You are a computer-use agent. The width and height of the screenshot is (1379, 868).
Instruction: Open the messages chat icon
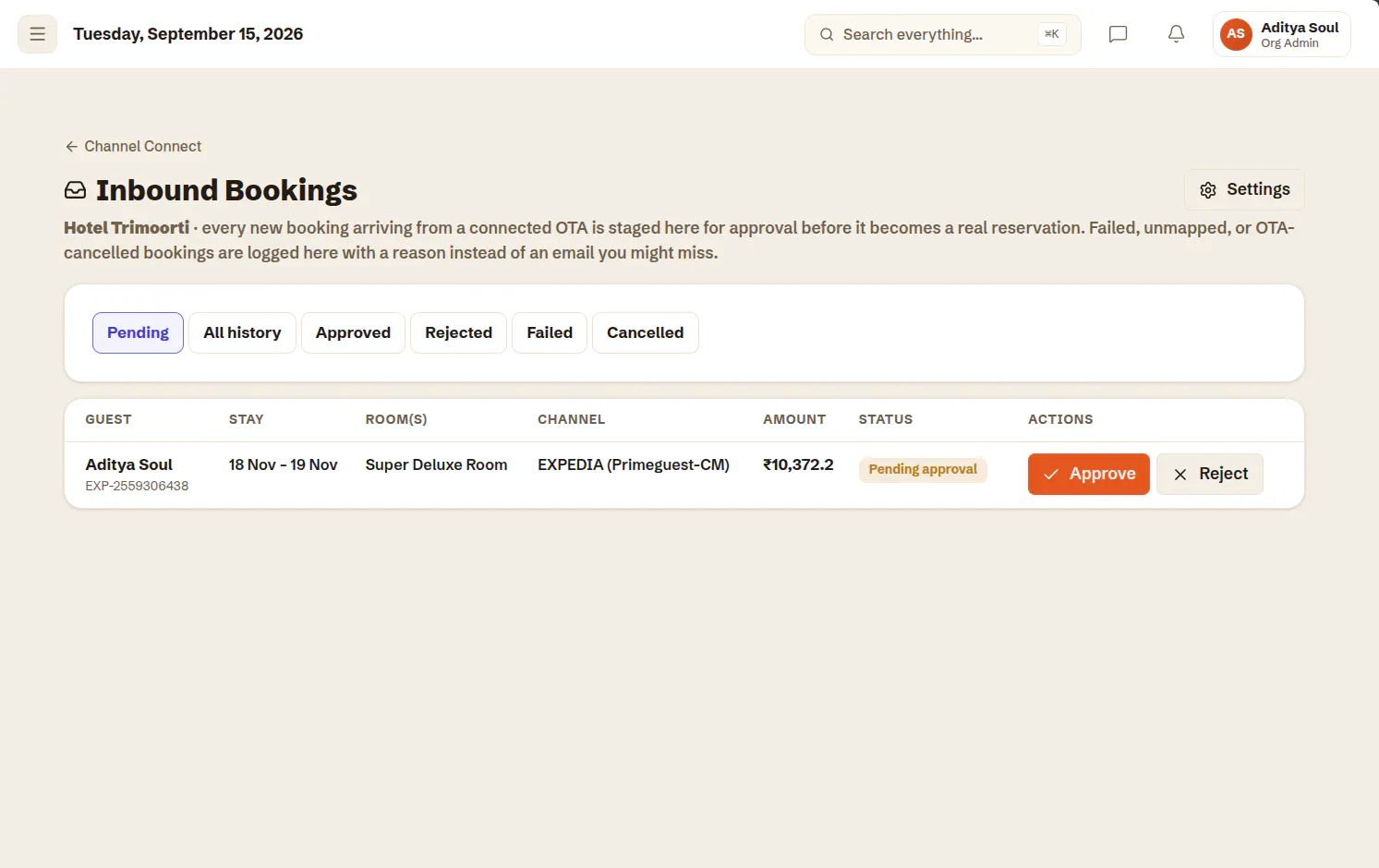tap(1118, 34)
